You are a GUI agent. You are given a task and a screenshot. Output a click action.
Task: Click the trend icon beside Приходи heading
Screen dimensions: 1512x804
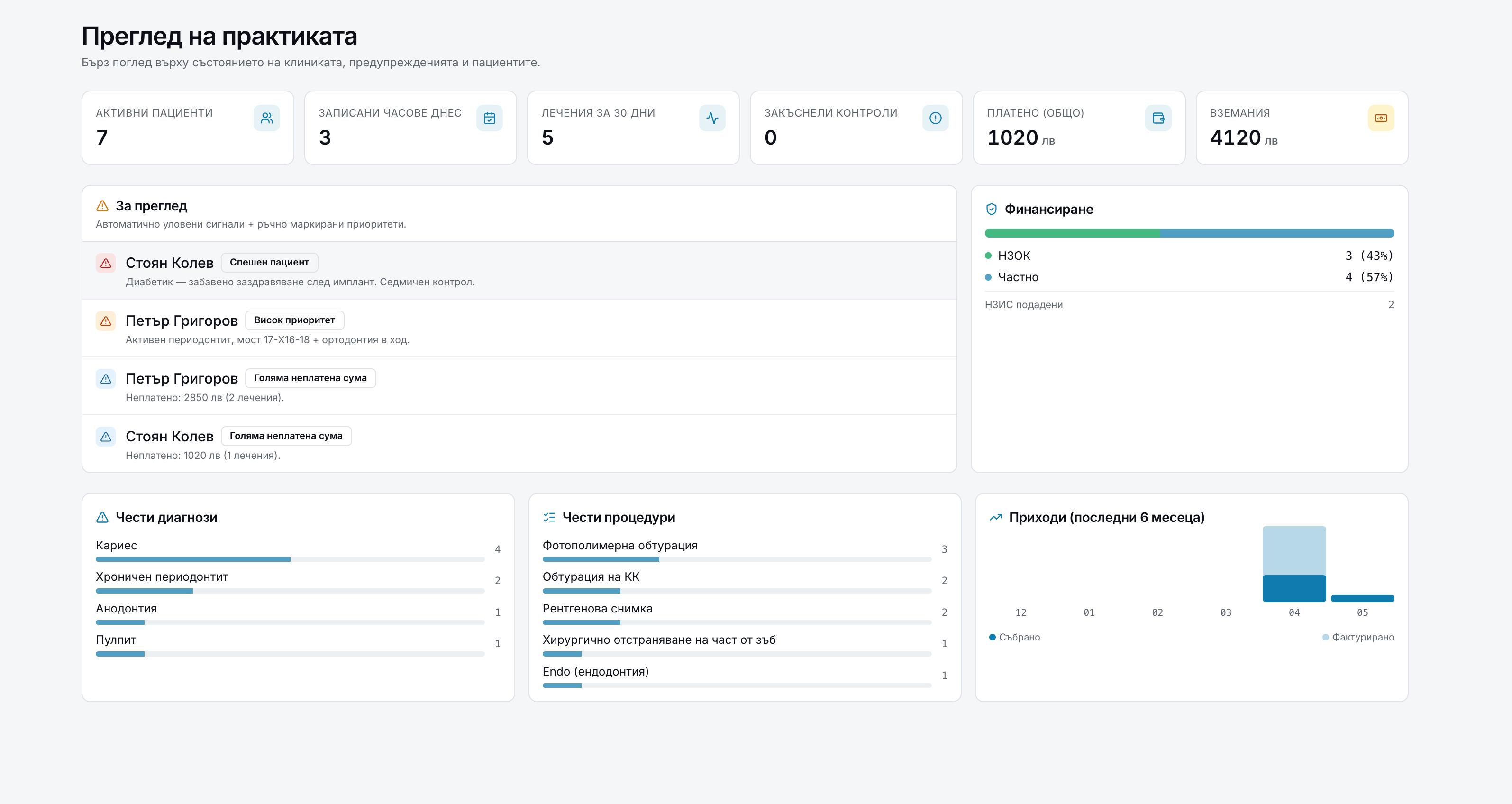[995, 517]
